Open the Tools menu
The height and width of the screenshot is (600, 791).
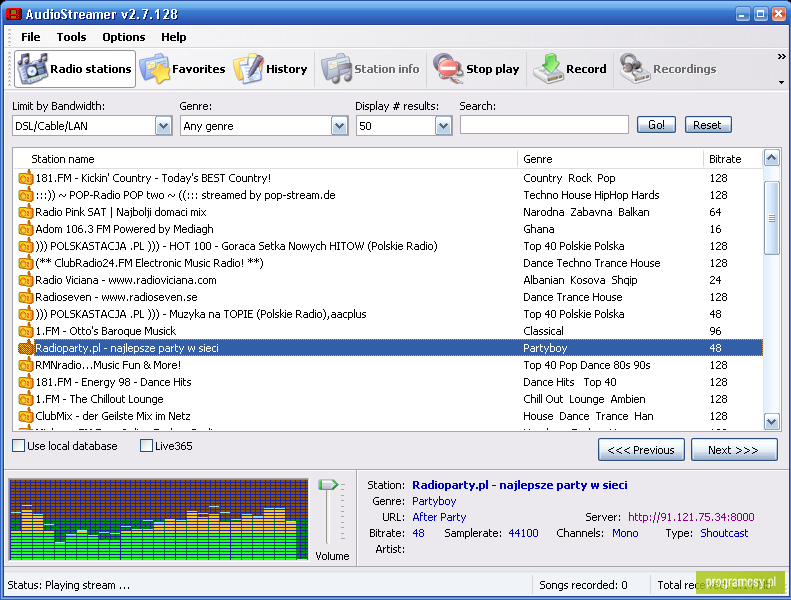pyautogui.click(x=71, y=37)
